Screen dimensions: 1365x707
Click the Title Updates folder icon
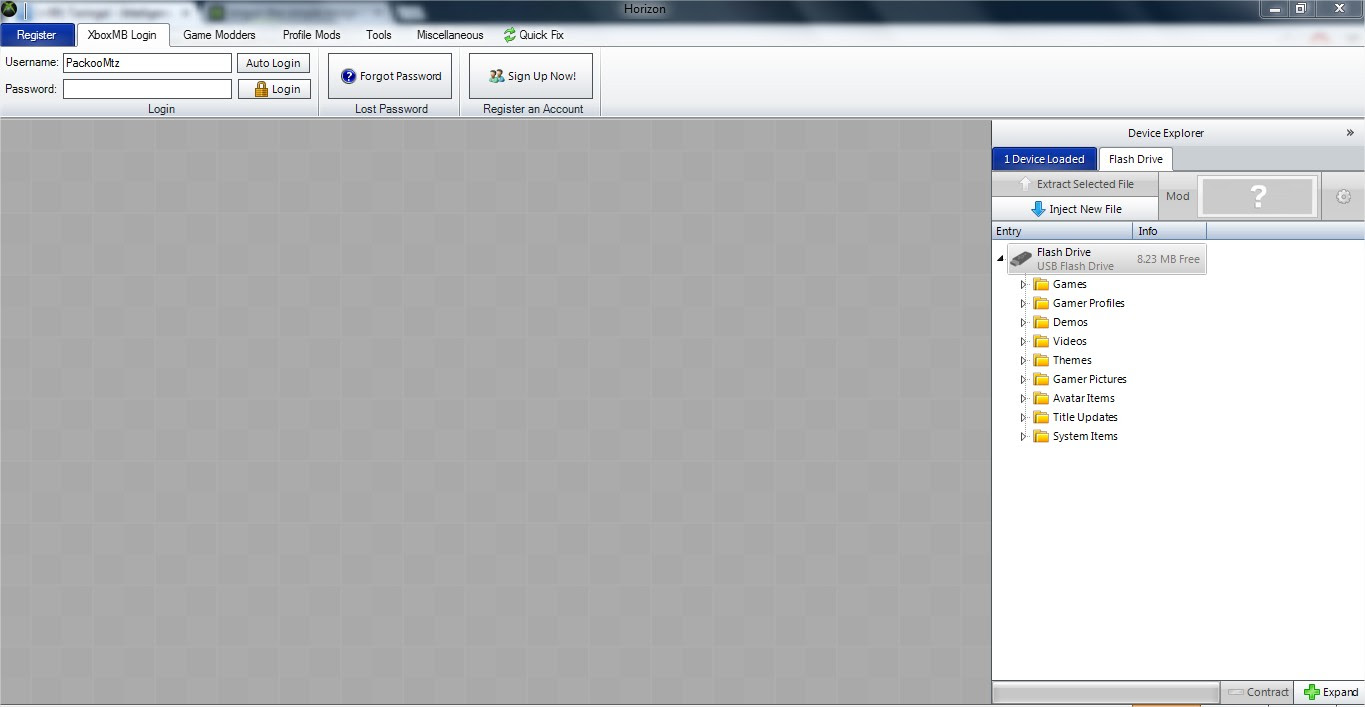(x=1041, y=418)
